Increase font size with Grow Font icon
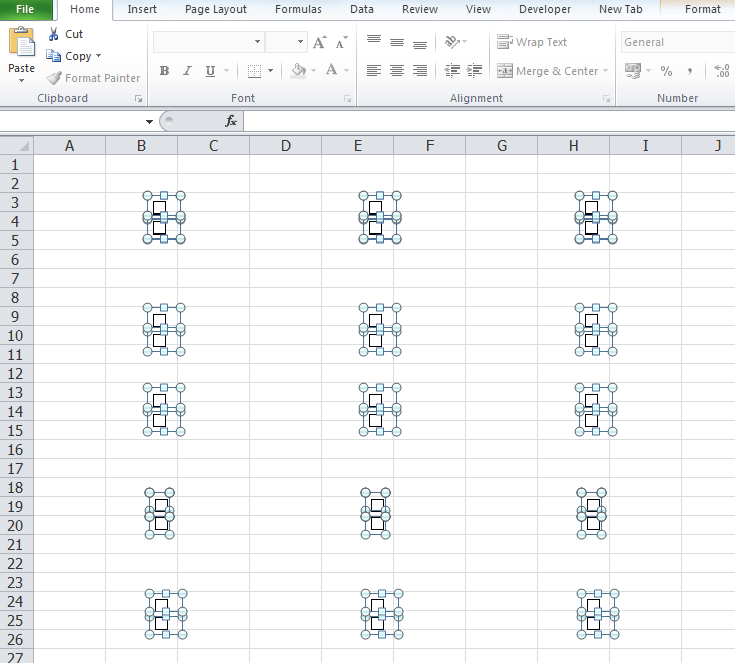Screen dimensions: 735x663 pos(320,42)
